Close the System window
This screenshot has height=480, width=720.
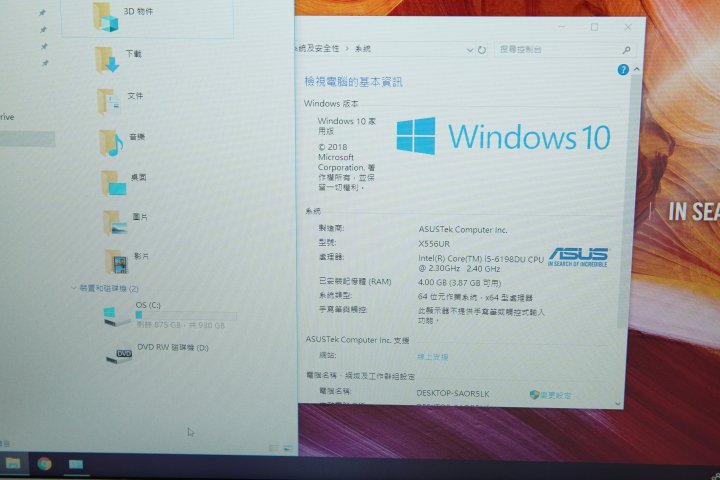click(628, 28)
